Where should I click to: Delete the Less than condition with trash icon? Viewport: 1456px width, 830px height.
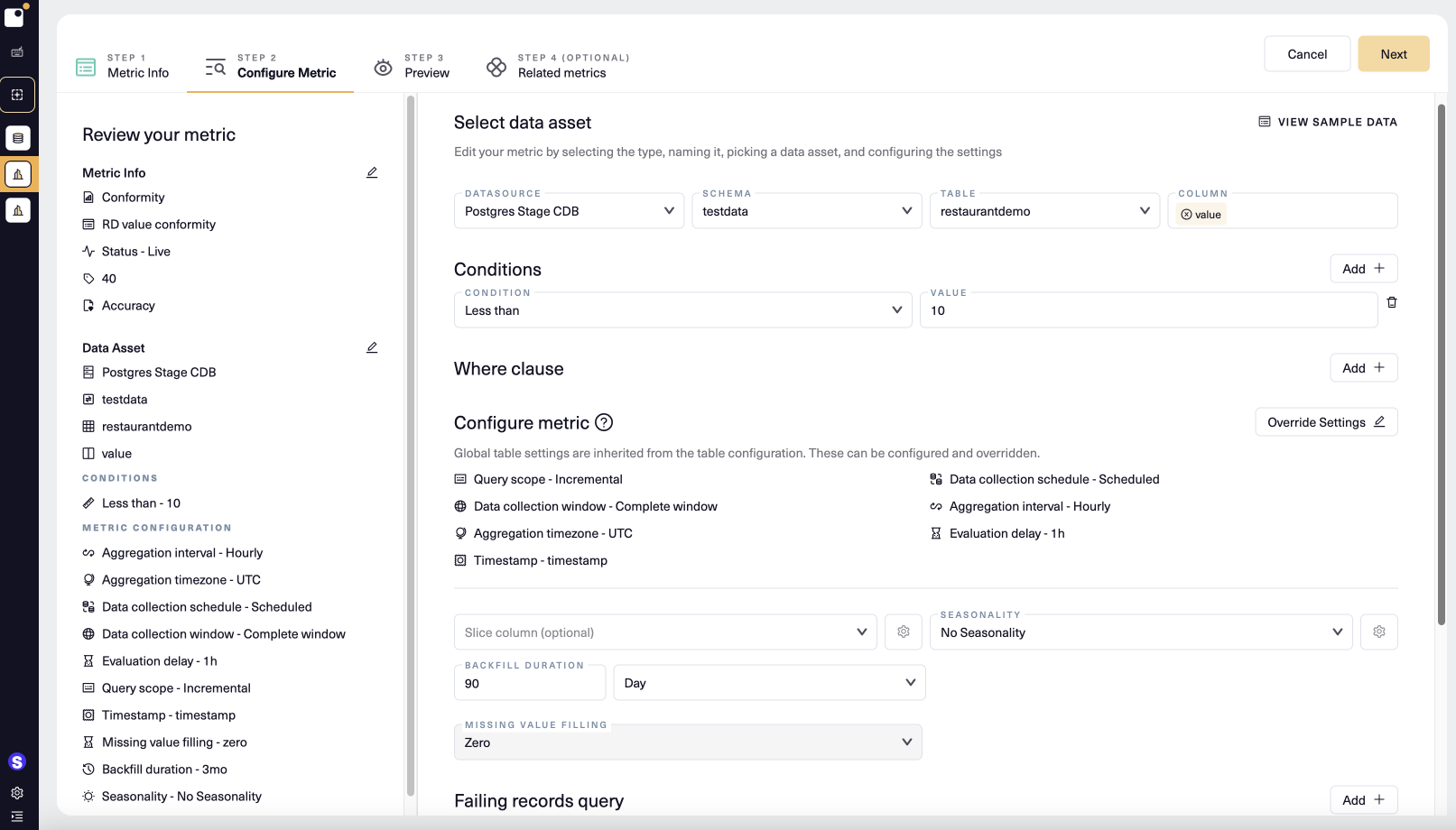[1392, 302]
